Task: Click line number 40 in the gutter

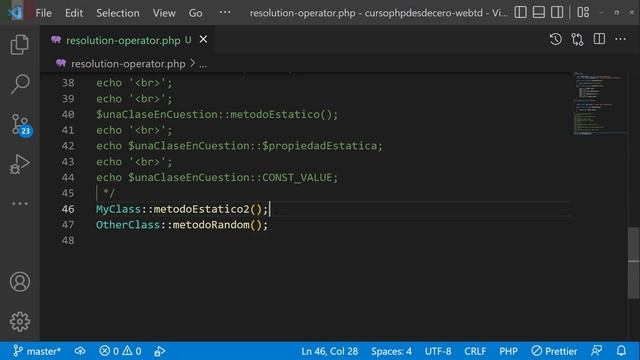Action: coord(68,115)
